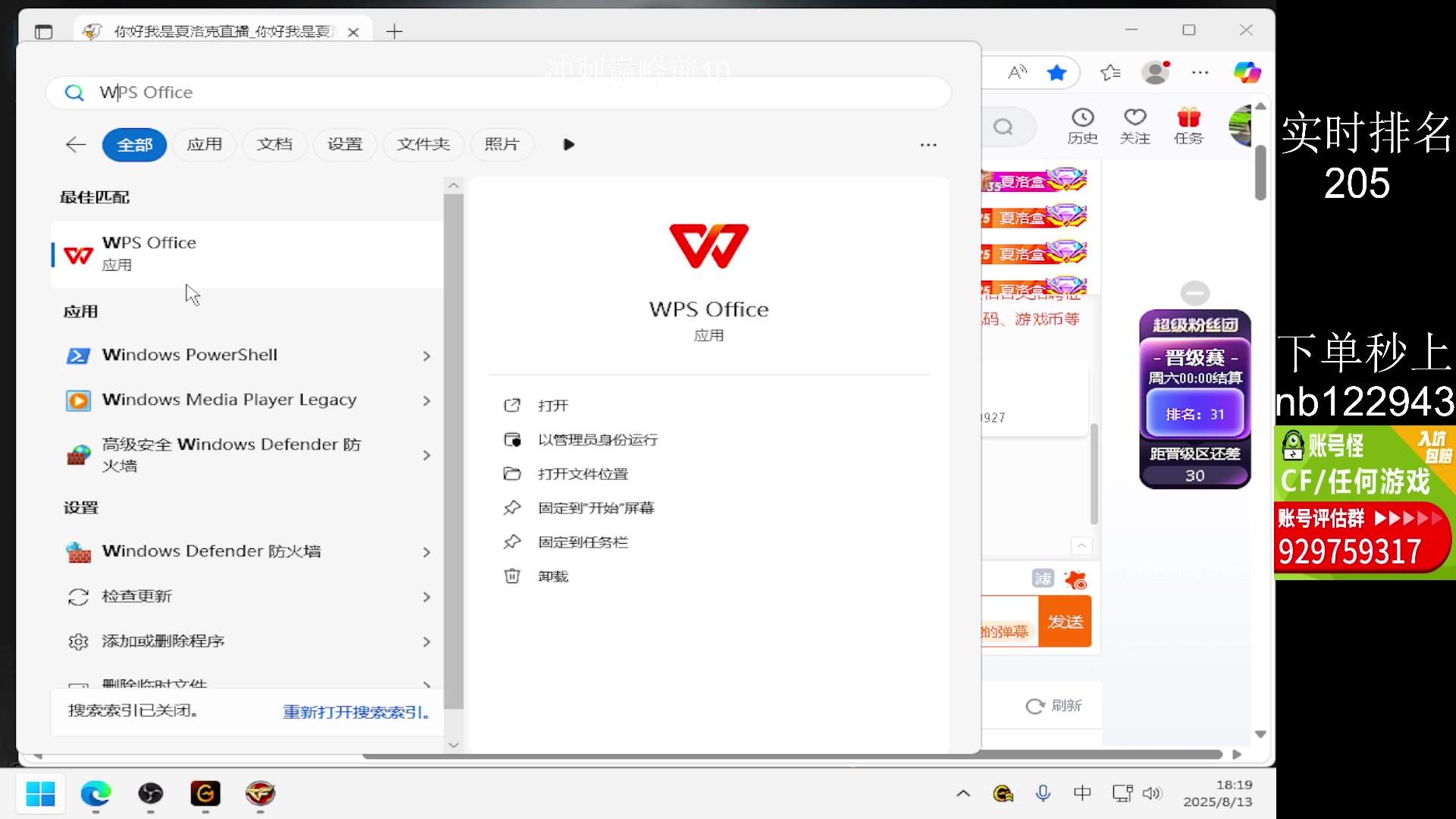Open the Edge profile avatar
This screenshot has width=1456, height=819.
[1156, 73]
